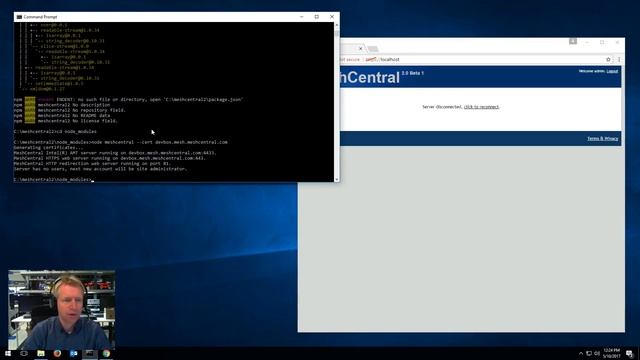This screenshot has height=360, width=640.
Task: Open Firefox from the taskbar
Action: point(57,353)
